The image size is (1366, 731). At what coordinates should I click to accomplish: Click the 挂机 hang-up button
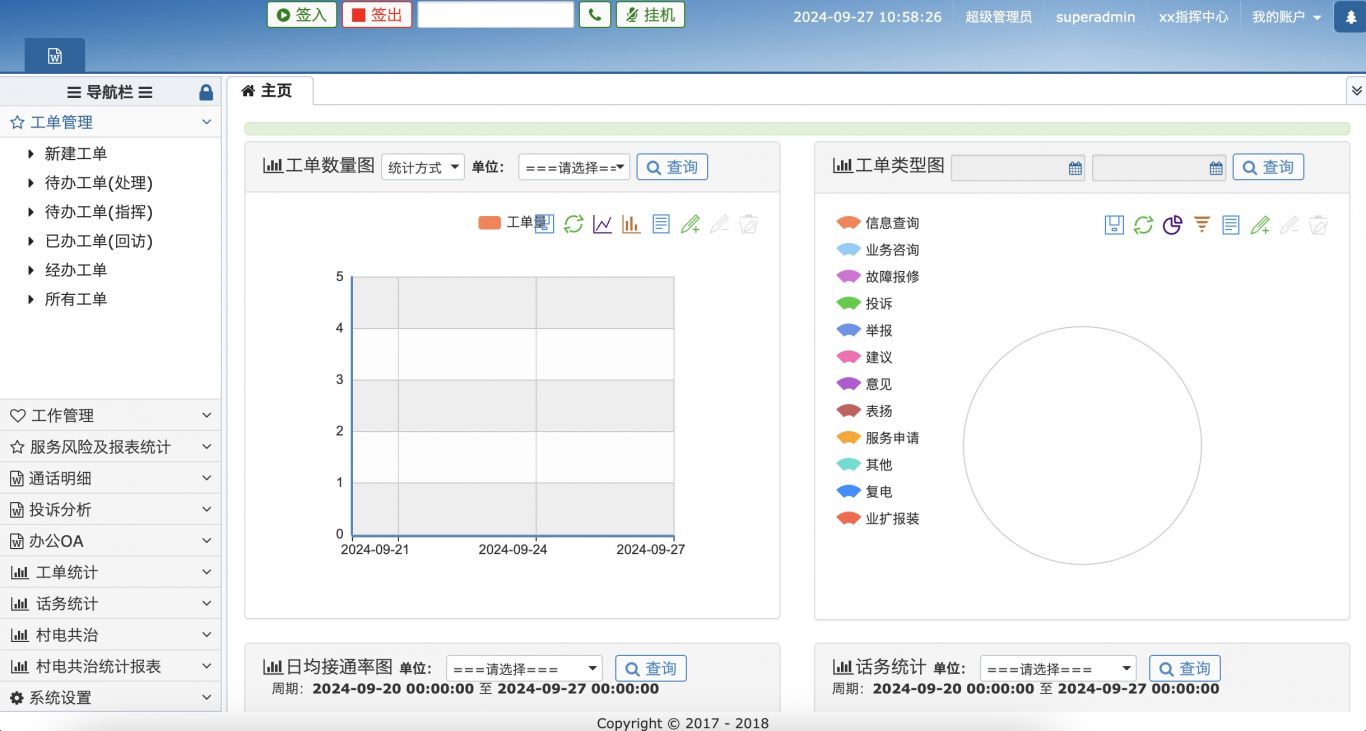(x=651, y=15)
